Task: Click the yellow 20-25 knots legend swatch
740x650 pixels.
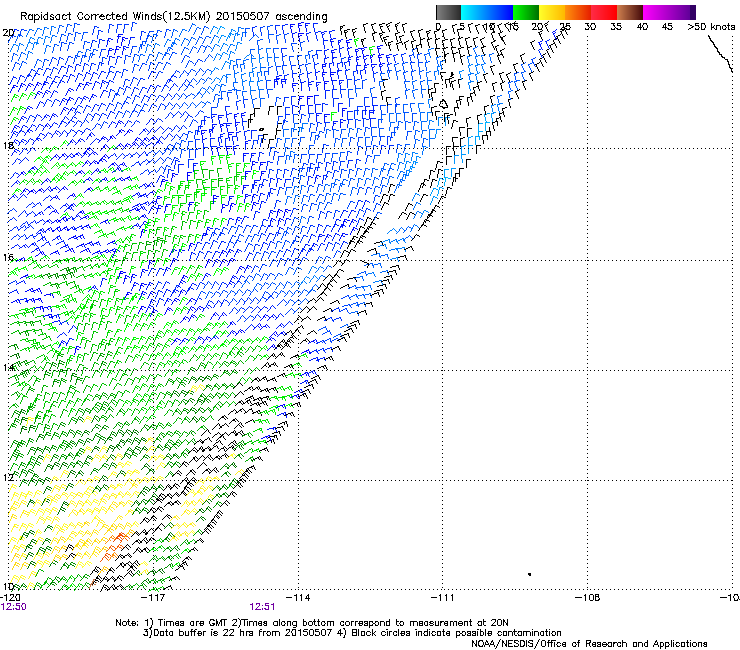Action: (x=552, y=12)
